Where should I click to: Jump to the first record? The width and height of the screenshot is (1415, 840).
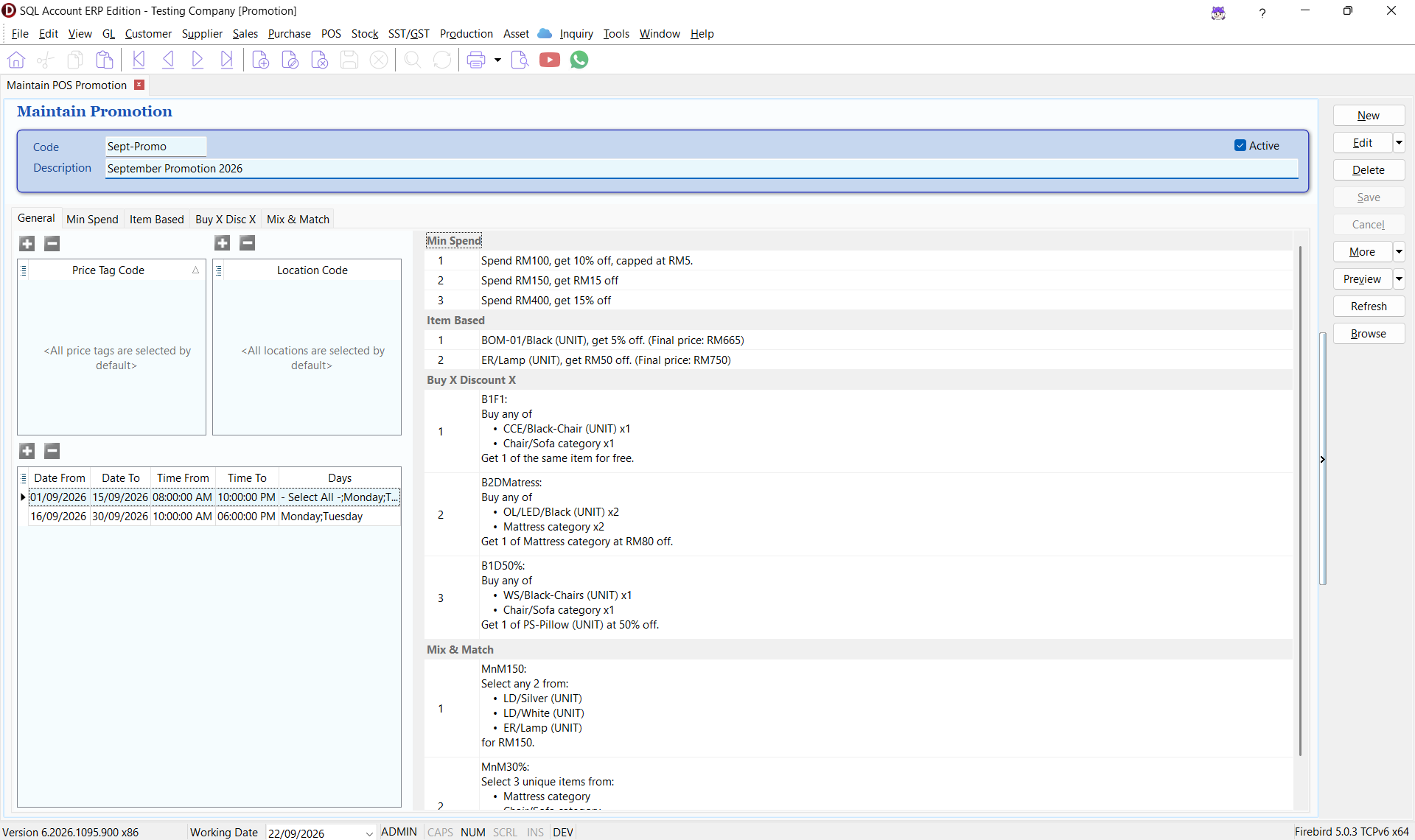[139, 60]
